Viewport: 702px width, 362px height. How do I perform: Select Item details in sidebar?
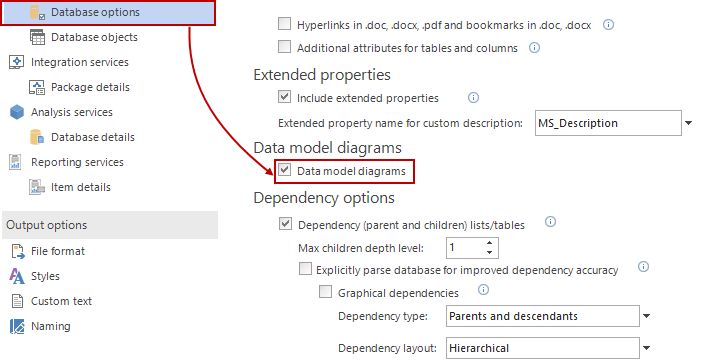point(81,187)
